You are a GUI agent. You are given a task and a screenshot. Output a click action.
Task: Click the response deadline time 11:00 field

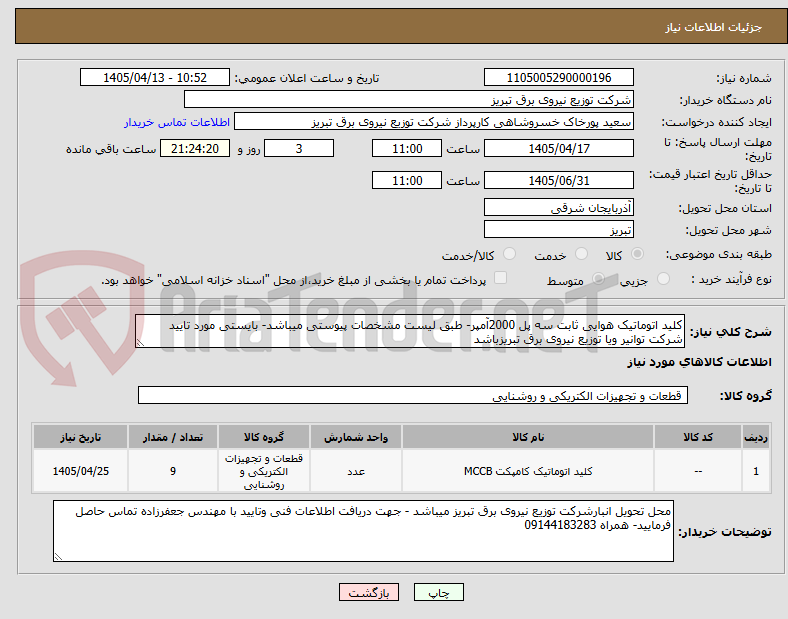(407, 148)
